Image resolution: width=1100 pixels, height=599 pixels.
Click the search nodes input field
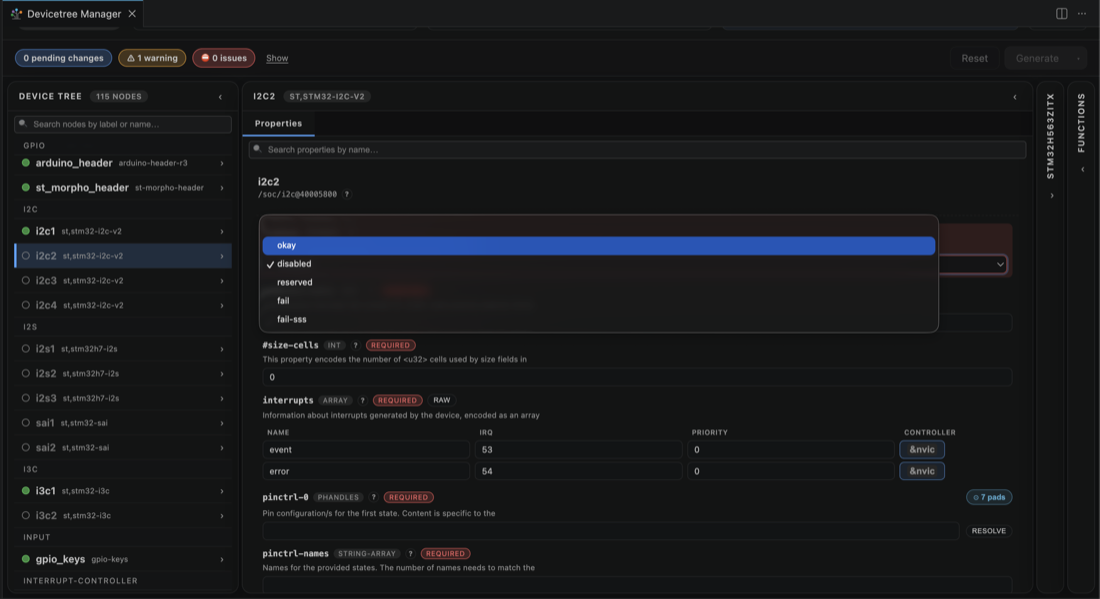[x=123, y=124]
